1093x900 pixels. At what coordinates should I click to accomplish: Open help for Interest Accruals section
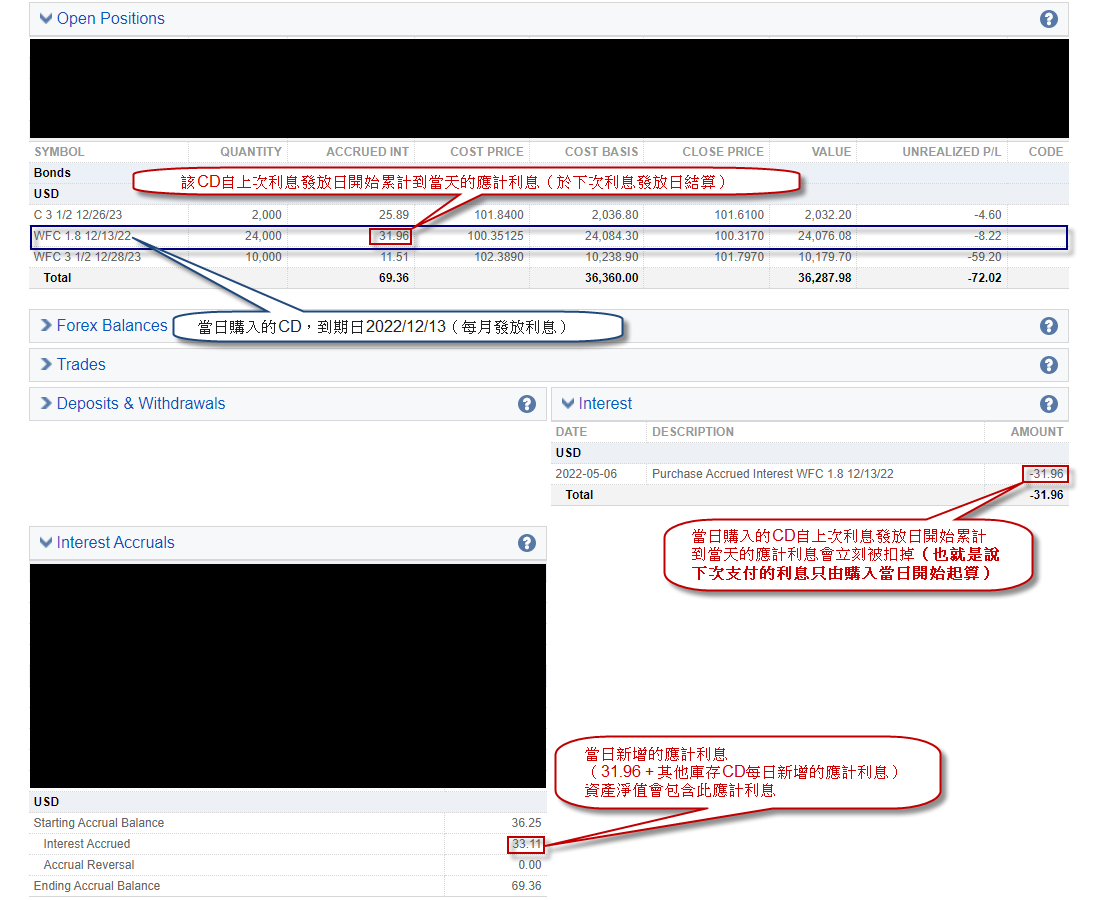(527, 544)
